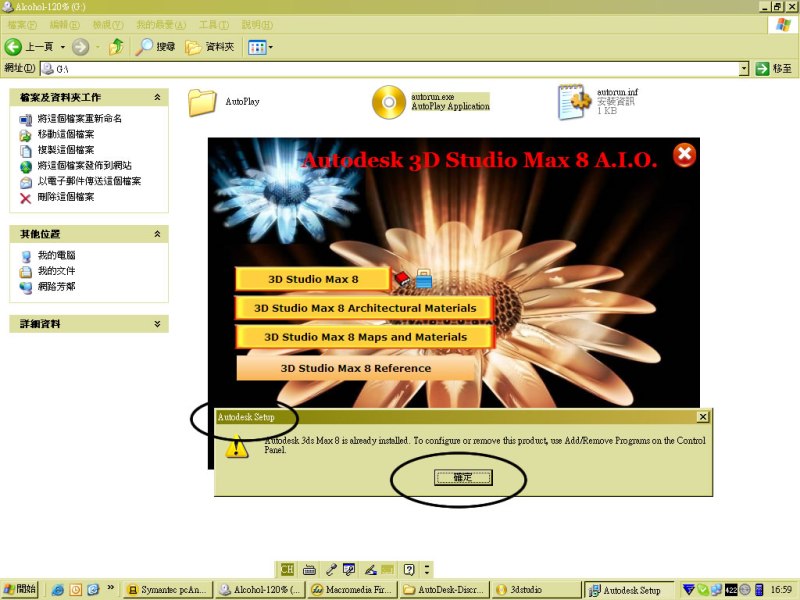Click the system tray clock 16:59

click(x=781, y=589)
